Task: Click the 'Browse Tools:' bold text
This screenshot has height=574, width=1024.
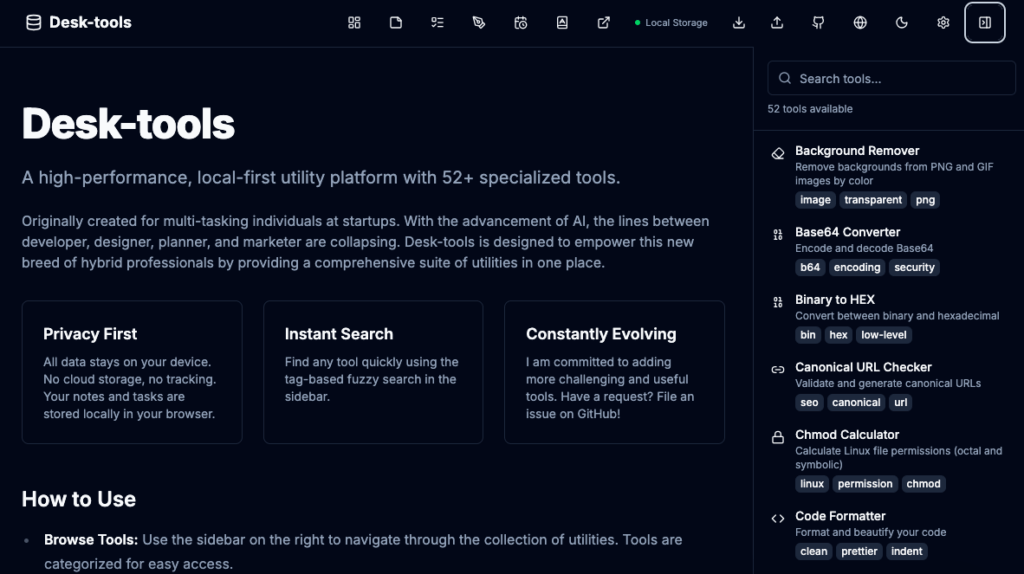Action: point(91,540)
